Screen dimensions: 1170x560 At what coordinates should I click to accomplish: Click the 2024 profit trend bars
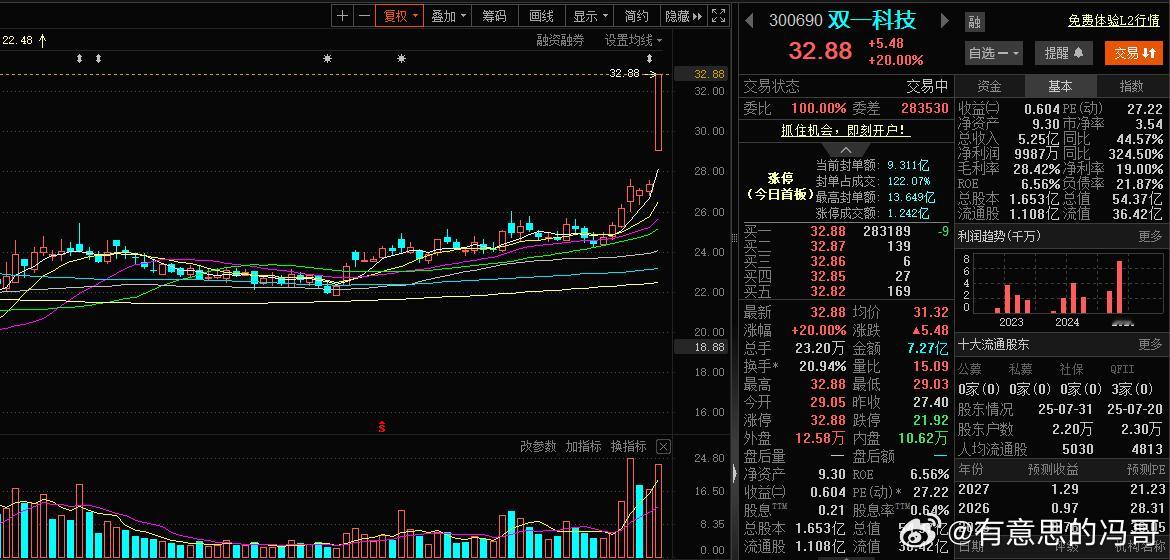[x=1067, y=298]
